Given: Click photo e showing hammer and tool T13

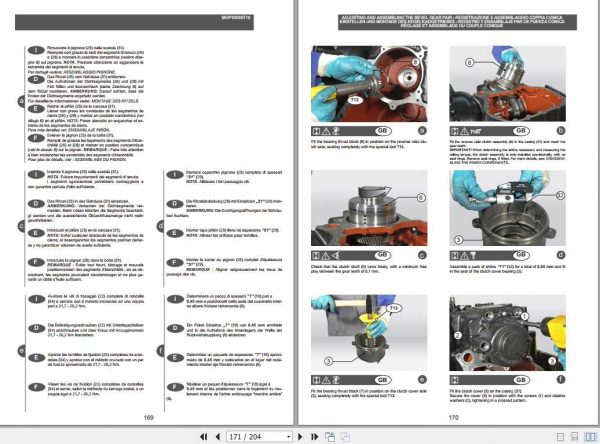Looking at the screenshot, I should [369, 333].
